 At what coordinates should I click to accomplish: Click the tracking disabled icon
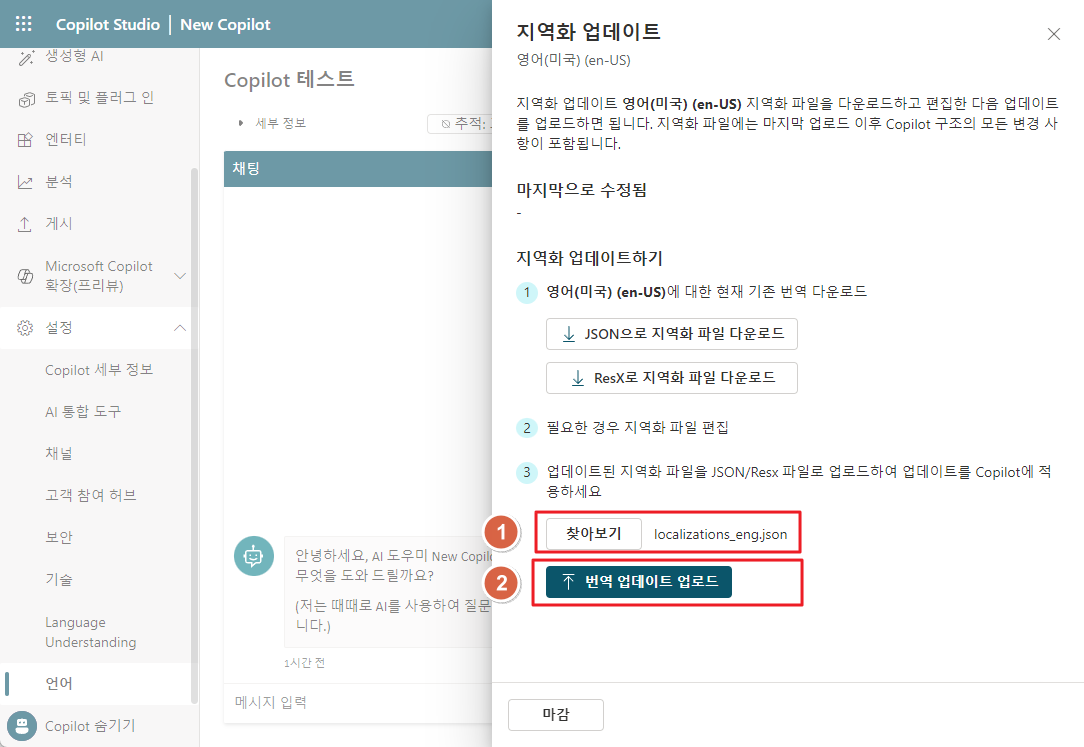446,124
